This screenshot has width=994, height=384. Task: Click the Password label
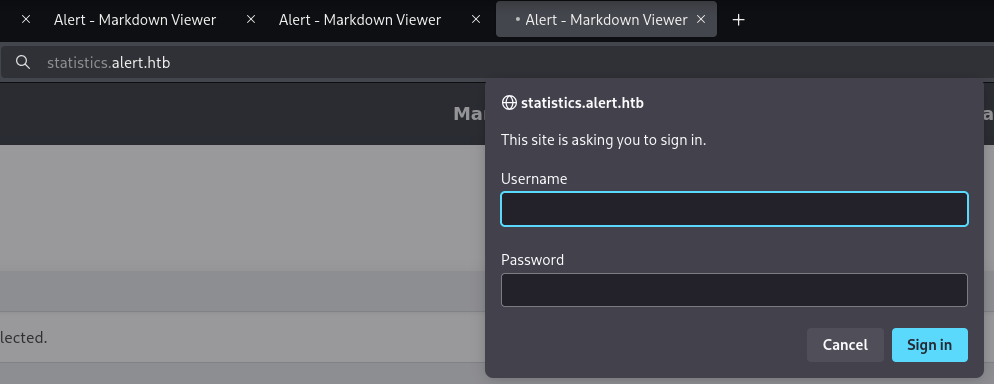tap(532, 260)
